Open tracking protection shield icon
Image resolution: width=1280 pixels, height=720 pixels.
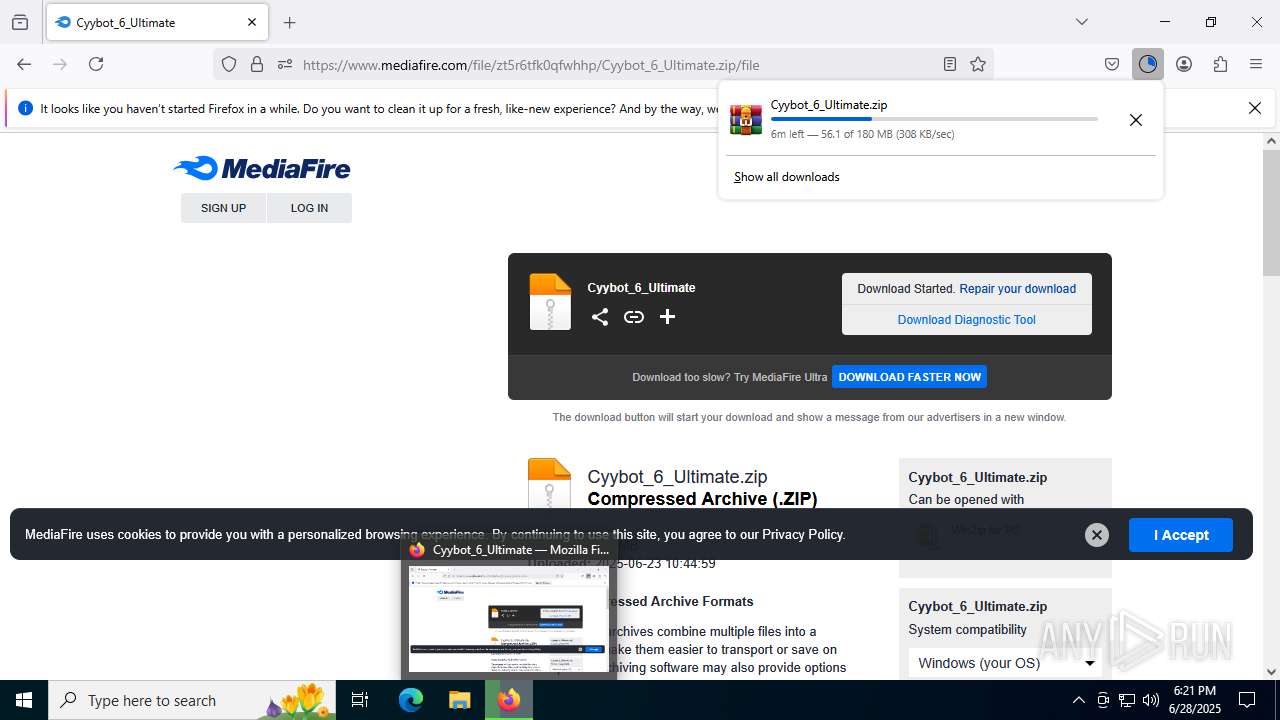tap(229, 64)
